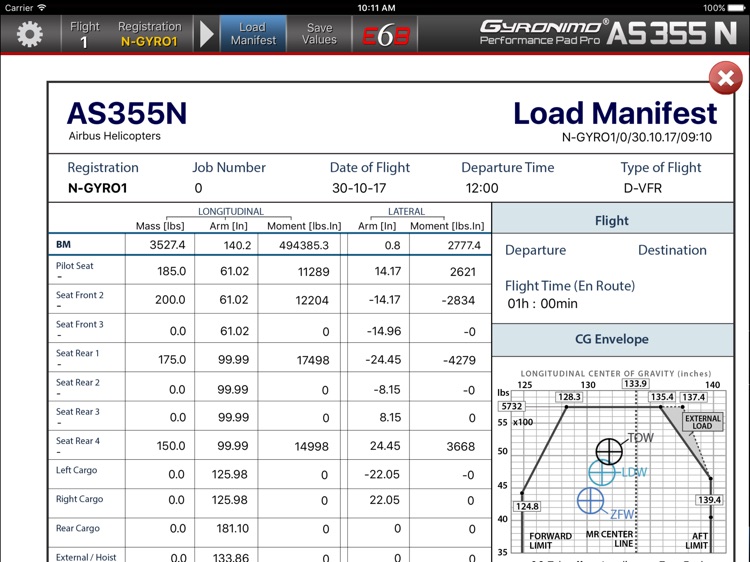Tap Rear Cargo arm 181.10
The width and height of the screenshot is (750, 562).
point(232,528)
